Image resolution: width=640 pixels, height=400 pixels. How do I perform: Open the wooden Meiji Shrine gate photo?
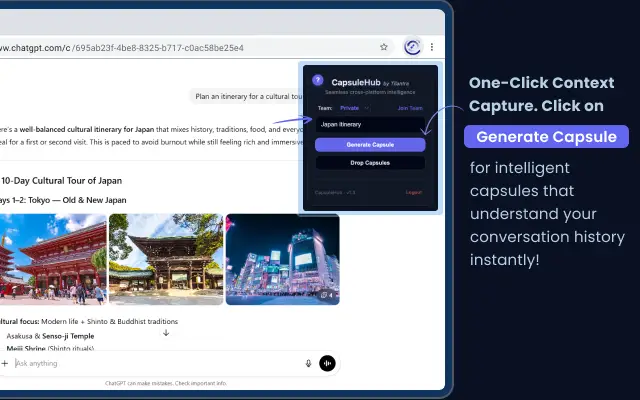click(166, 259)
